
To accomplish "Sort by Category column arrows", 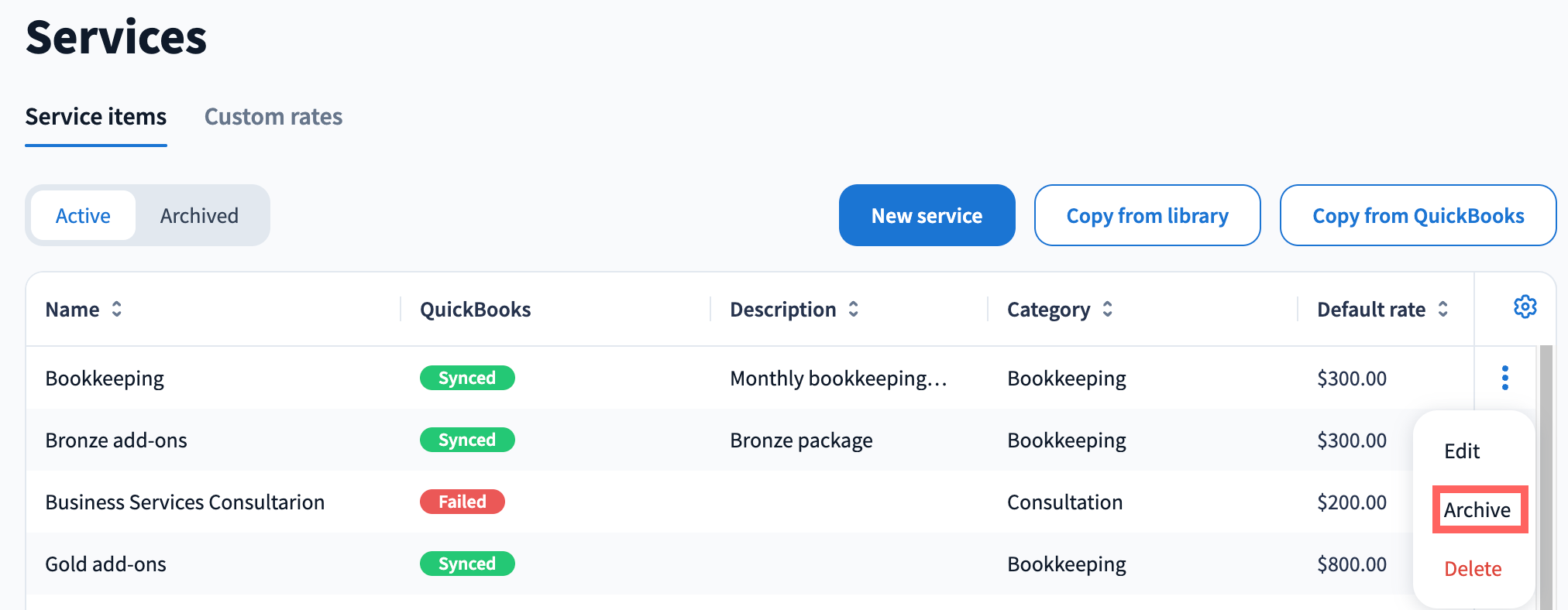I will [x=1107, y=310].
